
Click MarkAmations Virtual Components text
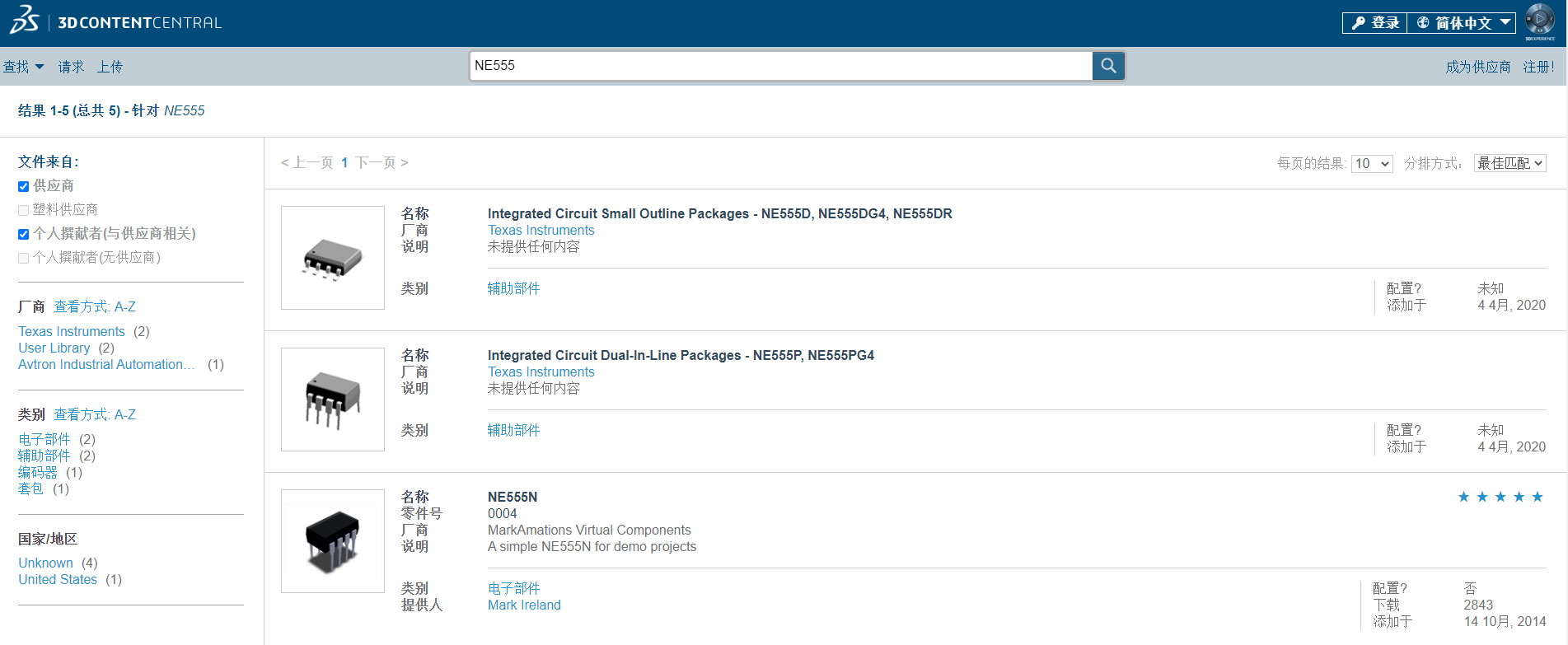pyautogui.click(x=589, y=530)
